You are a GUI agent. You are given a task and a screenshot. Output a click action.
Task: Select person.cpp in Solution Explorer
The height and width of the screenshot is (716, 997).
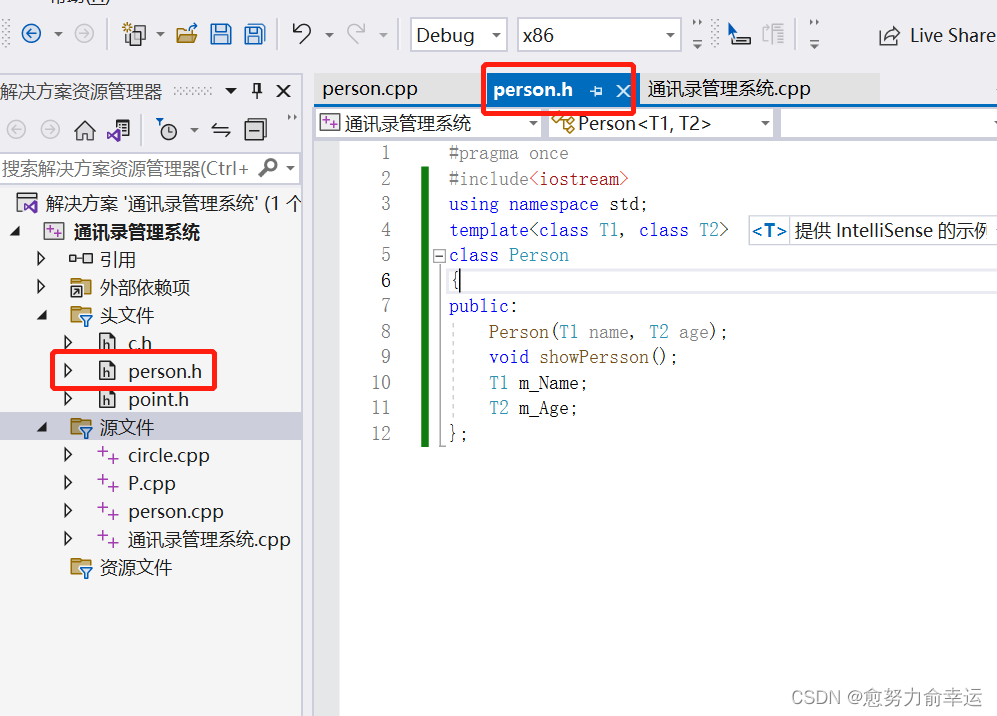click(x=175, y=511)
